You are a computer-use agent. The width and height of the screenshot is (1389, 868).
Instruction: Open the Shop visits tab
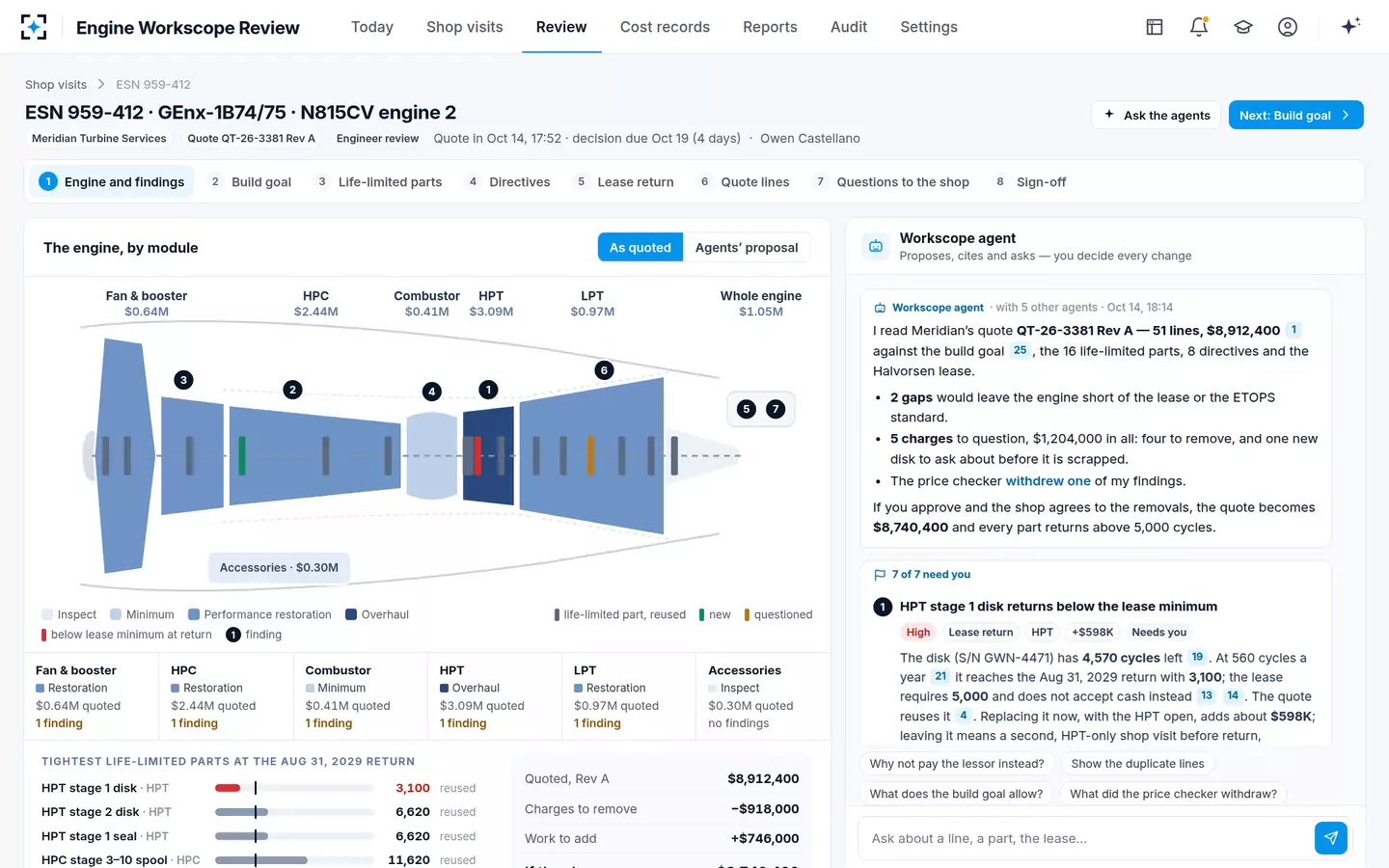click(465, 27)
